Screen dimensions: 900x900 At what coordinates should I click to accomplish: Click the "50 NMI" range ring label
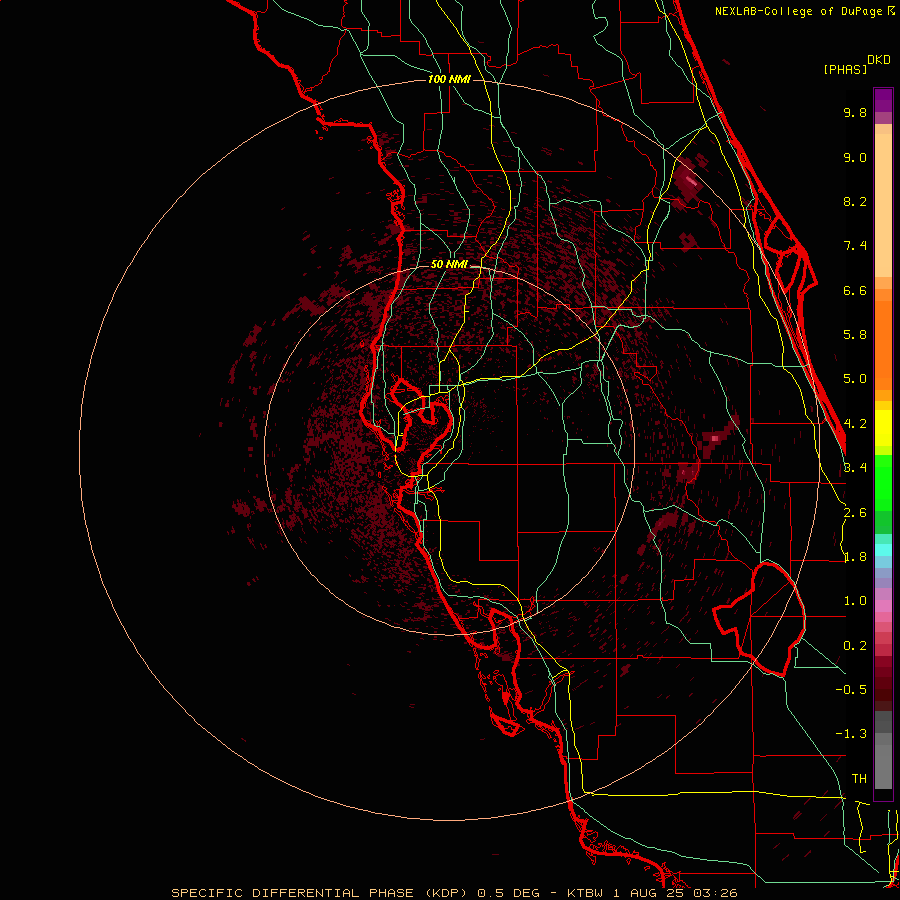coord(449,265)
